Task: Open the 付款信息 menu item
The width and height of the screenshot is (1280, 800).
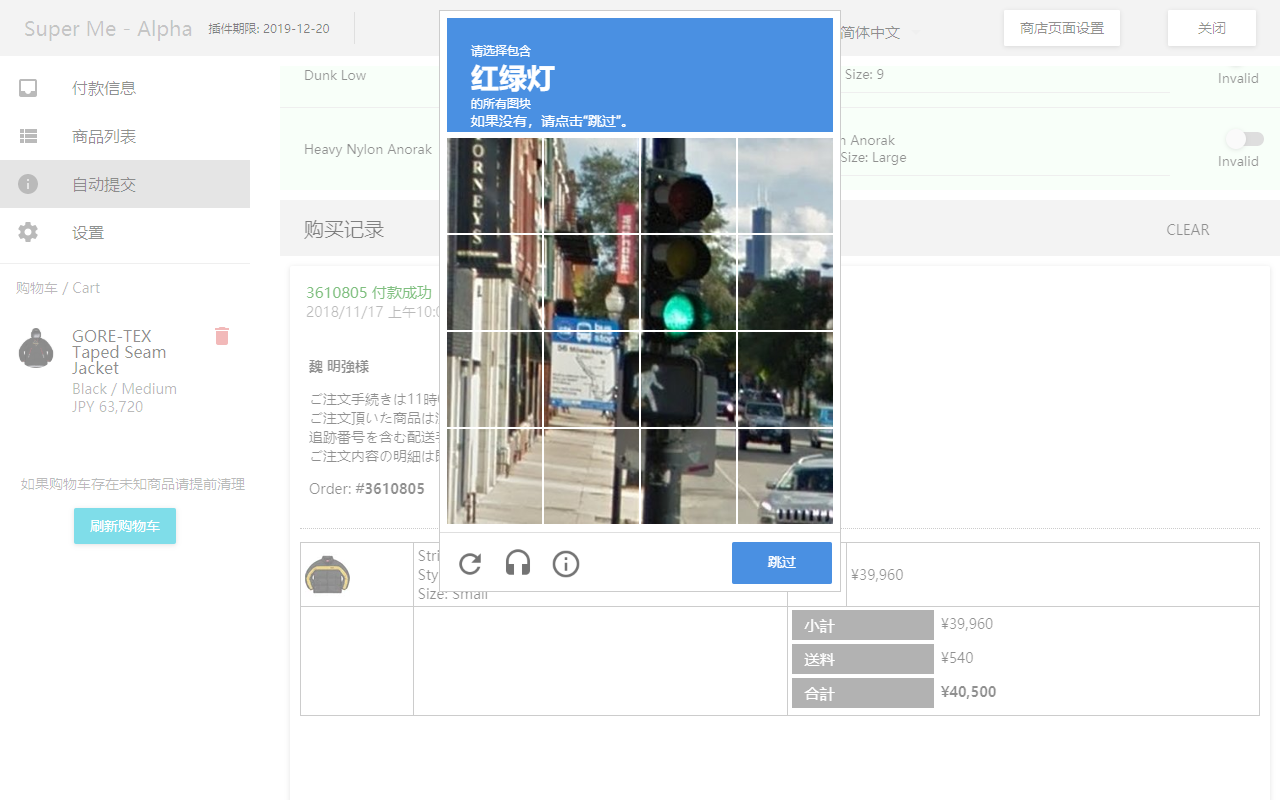Action: 125,88
